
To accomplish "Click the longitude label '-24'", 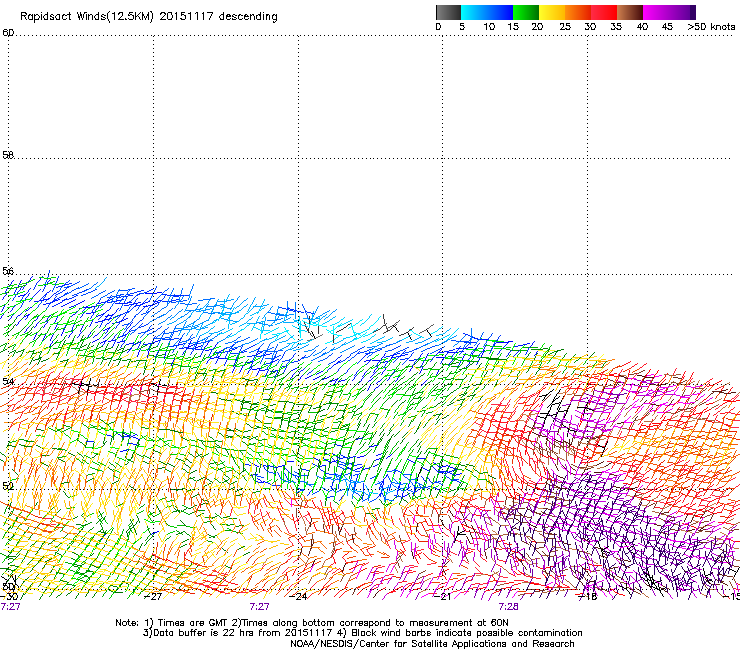I will pos(298,597).
